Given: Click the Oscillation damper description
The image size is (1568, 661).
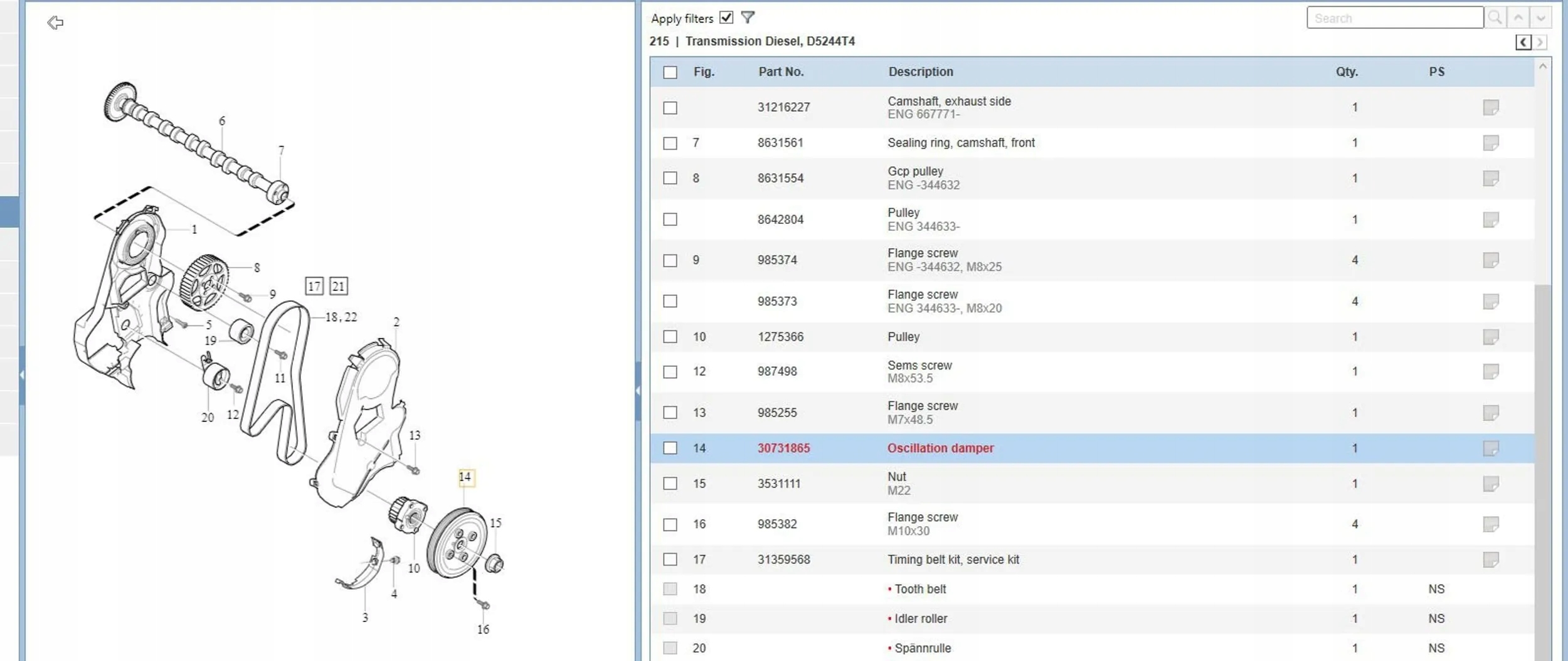Looking at the screenshot, I should click(940, 448).
